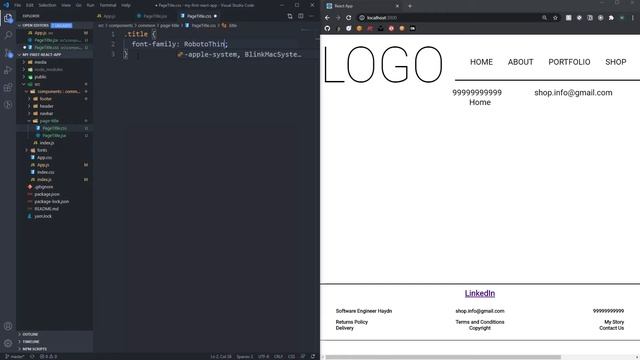
Task: Open PageTitle.css in the file tree
Action: tap(54, 128)
